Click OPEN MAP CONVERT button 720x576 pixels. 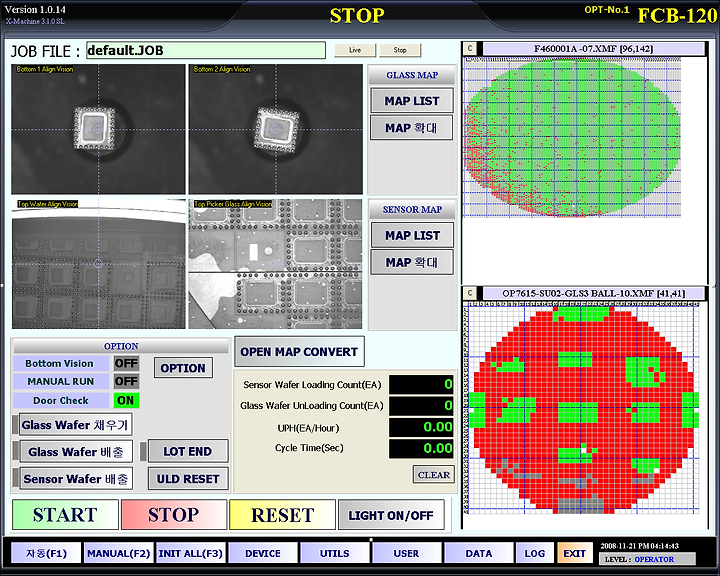click(x=299, y=351)
